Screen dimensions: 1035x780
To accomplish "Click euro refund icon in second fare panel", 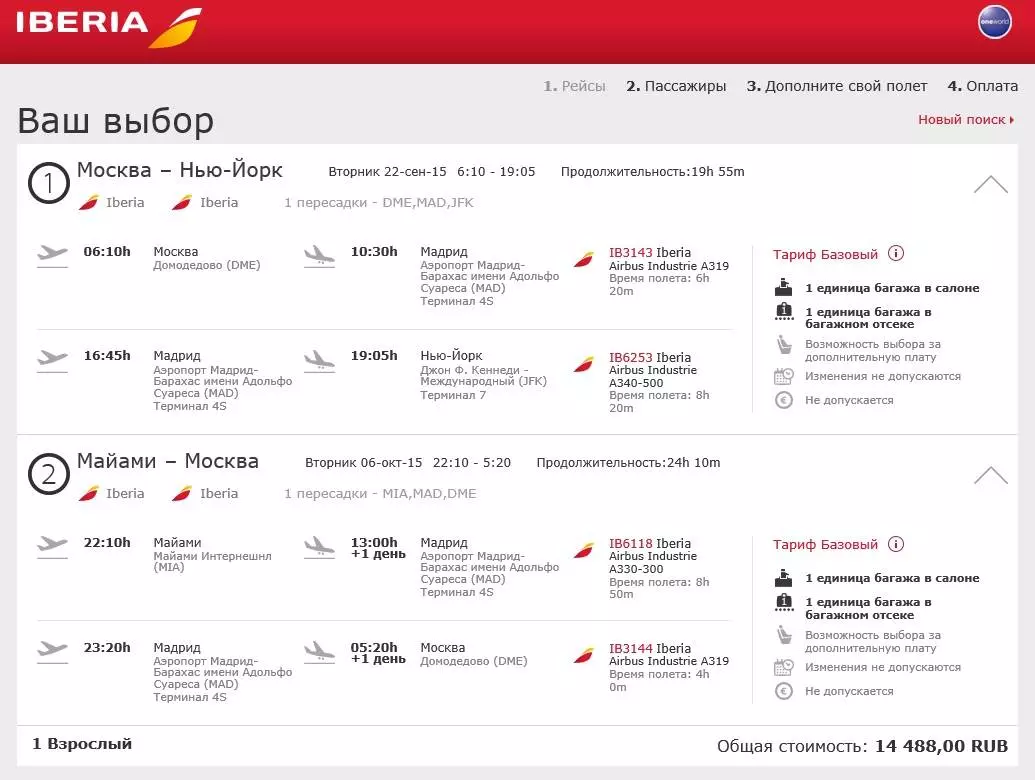I will 784,691.
